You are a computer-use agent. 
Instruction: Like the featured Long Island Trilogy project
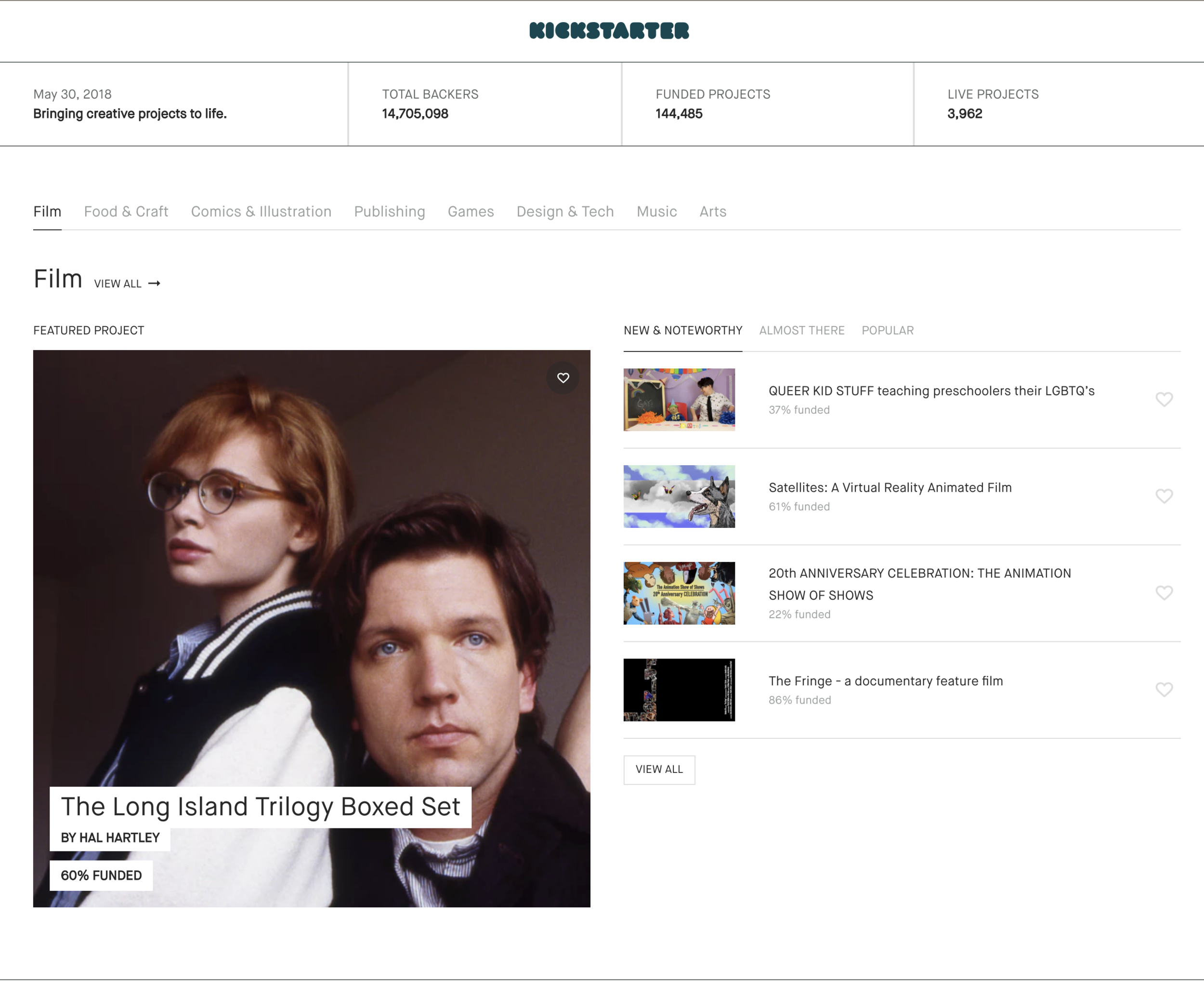pos(563,378)
